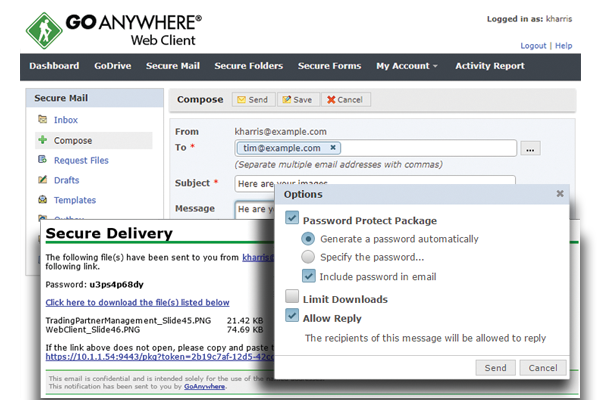
Task: Click the 74.69 KB file size
Action: 245,330
